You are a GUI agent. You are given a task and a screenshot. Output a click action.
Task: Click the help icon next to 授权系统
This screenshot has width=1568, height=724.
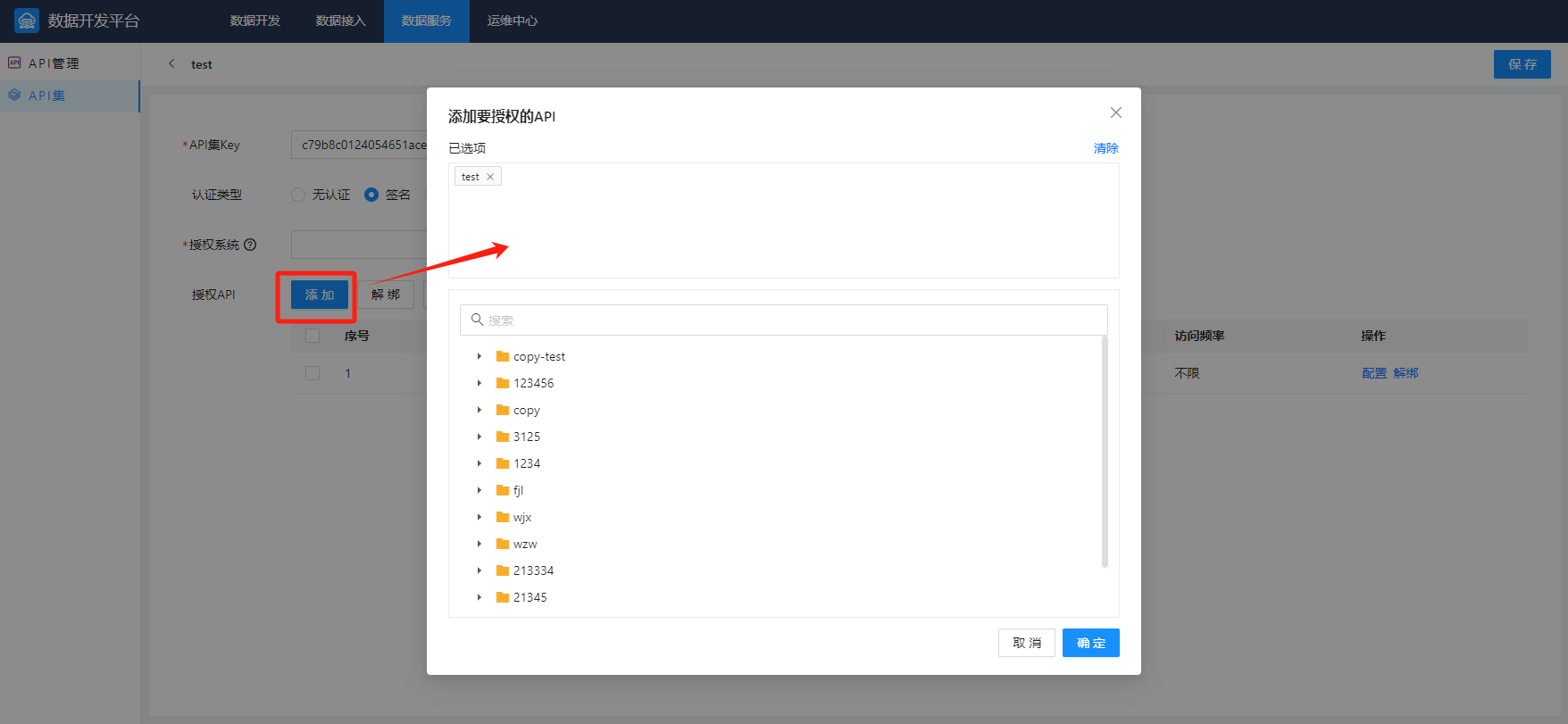pyautogui.click(x=250, y=245)
